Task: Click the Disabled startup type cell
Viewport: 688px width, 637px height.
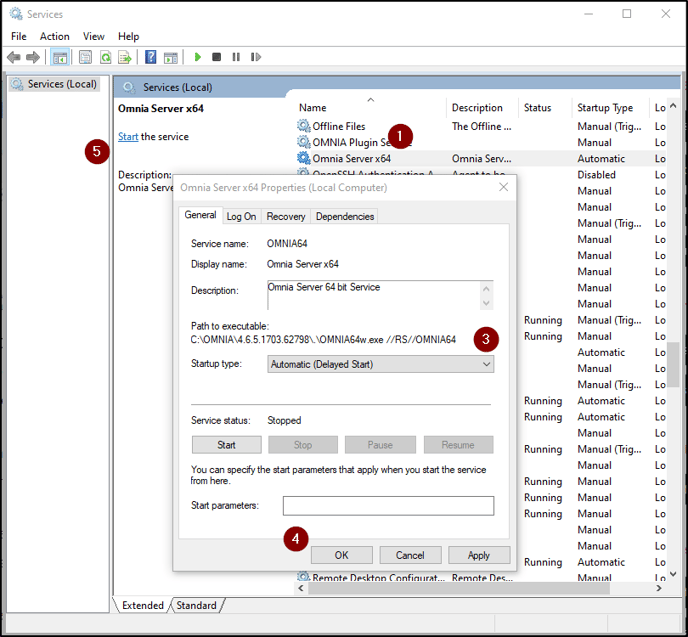Action: click(596, 175)
